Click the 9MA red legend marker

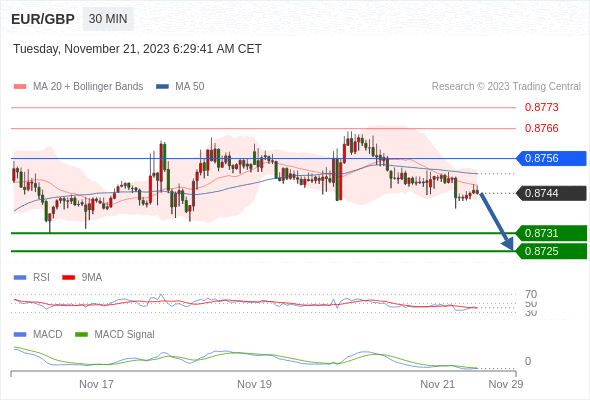68,278
